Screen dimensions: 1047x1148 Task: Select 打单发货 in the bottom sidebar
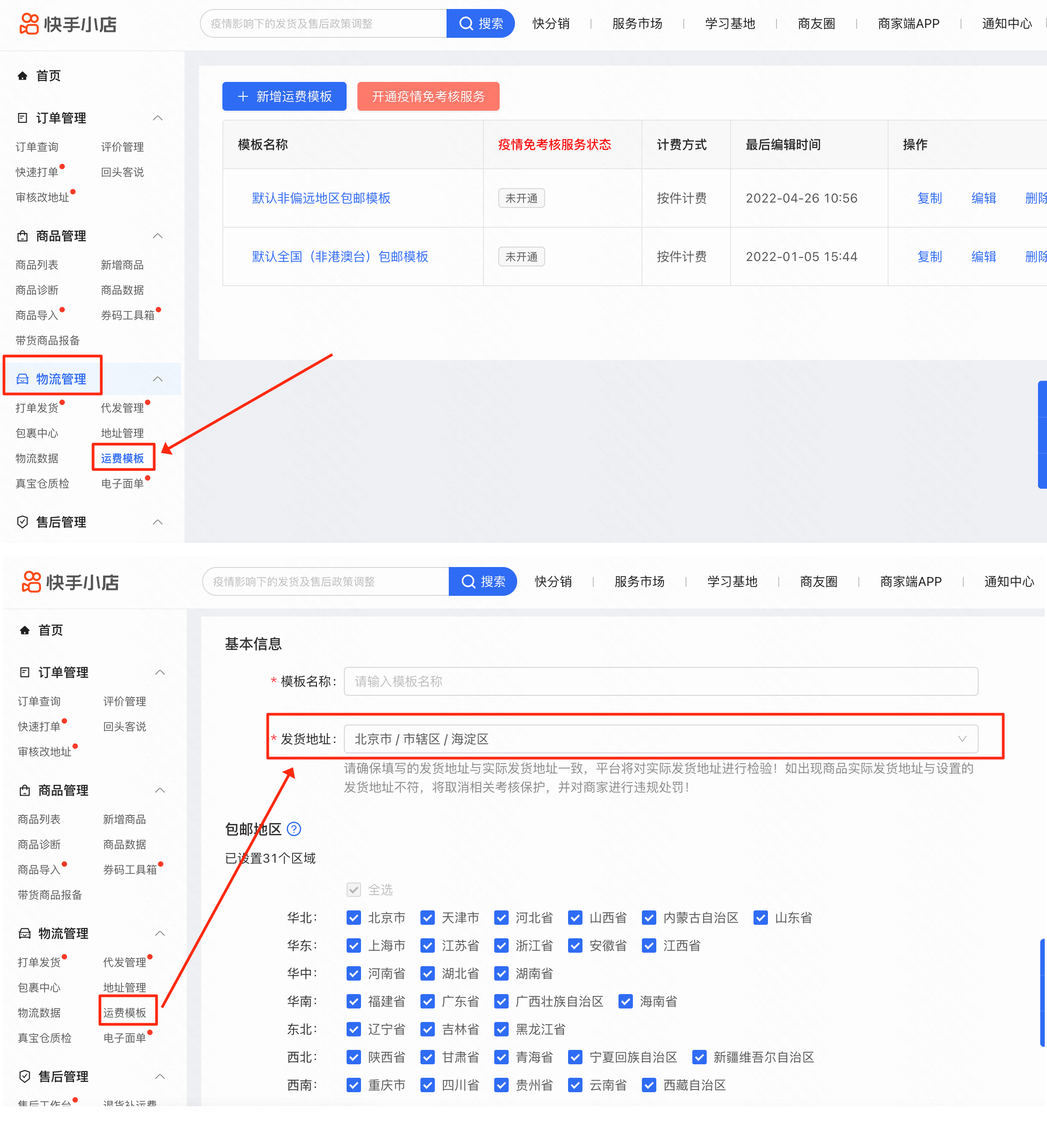pos(39,962)
